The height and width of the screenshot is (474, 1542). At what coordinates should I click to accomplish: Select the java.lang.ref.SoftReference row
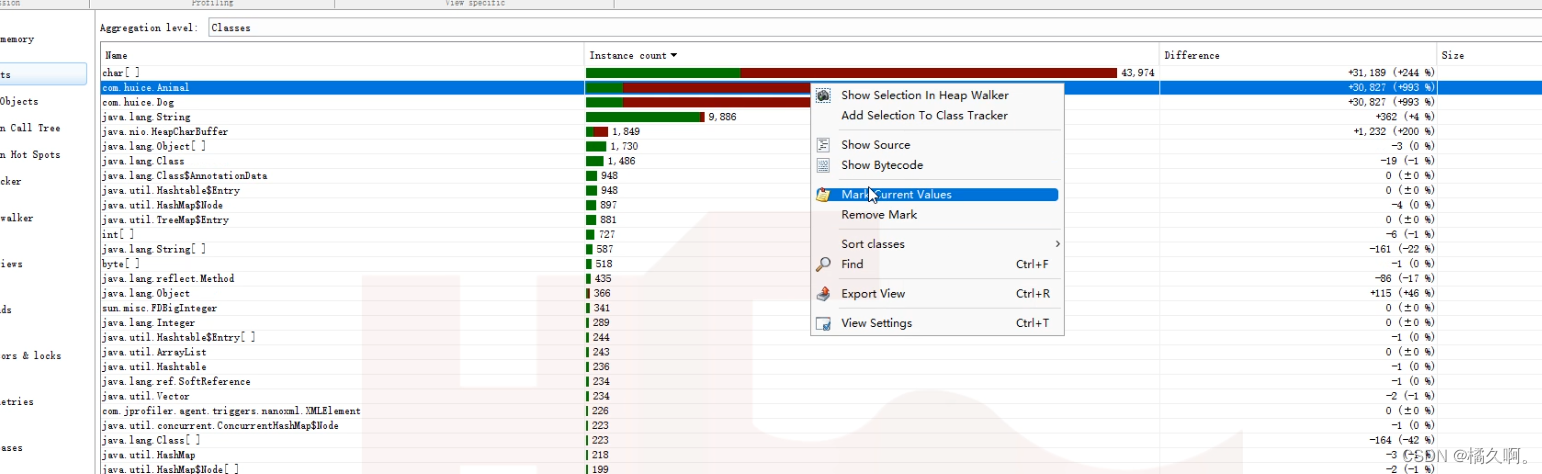pos(821,381)
